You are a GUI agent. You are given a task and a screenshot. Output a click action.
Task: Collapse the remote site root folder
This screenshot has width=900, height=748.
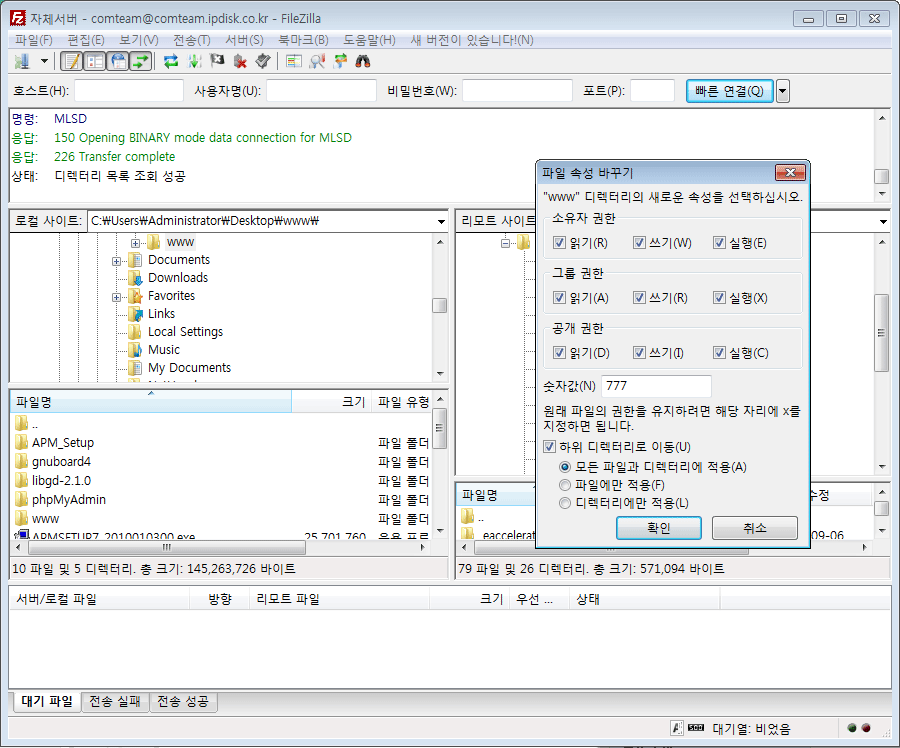pos(505,243)
